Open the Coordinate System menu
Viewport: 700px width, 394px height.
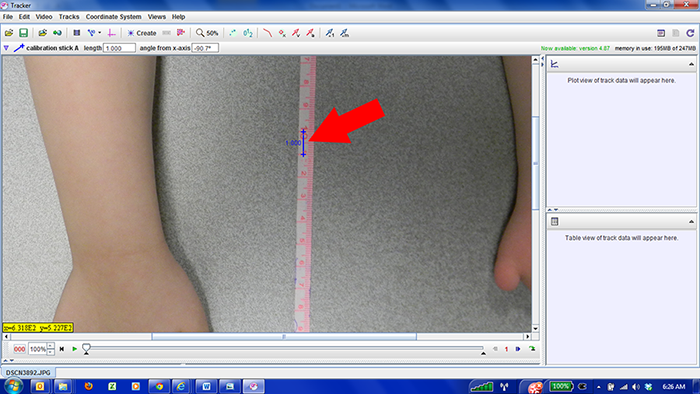click(x=113, y=17)
